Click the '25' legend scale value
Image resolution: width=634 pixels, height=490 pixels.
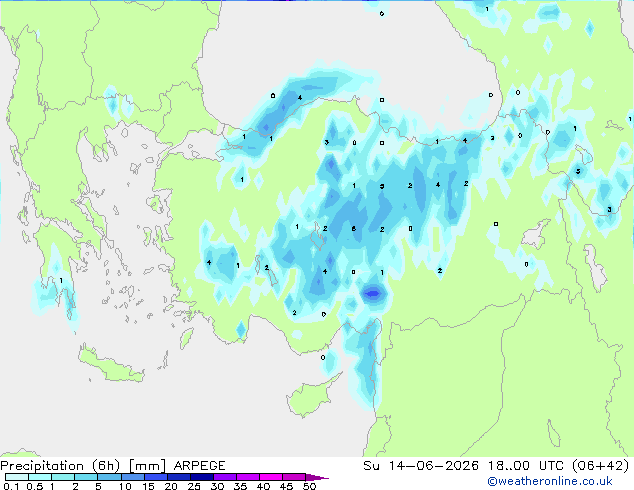point(194,486)
